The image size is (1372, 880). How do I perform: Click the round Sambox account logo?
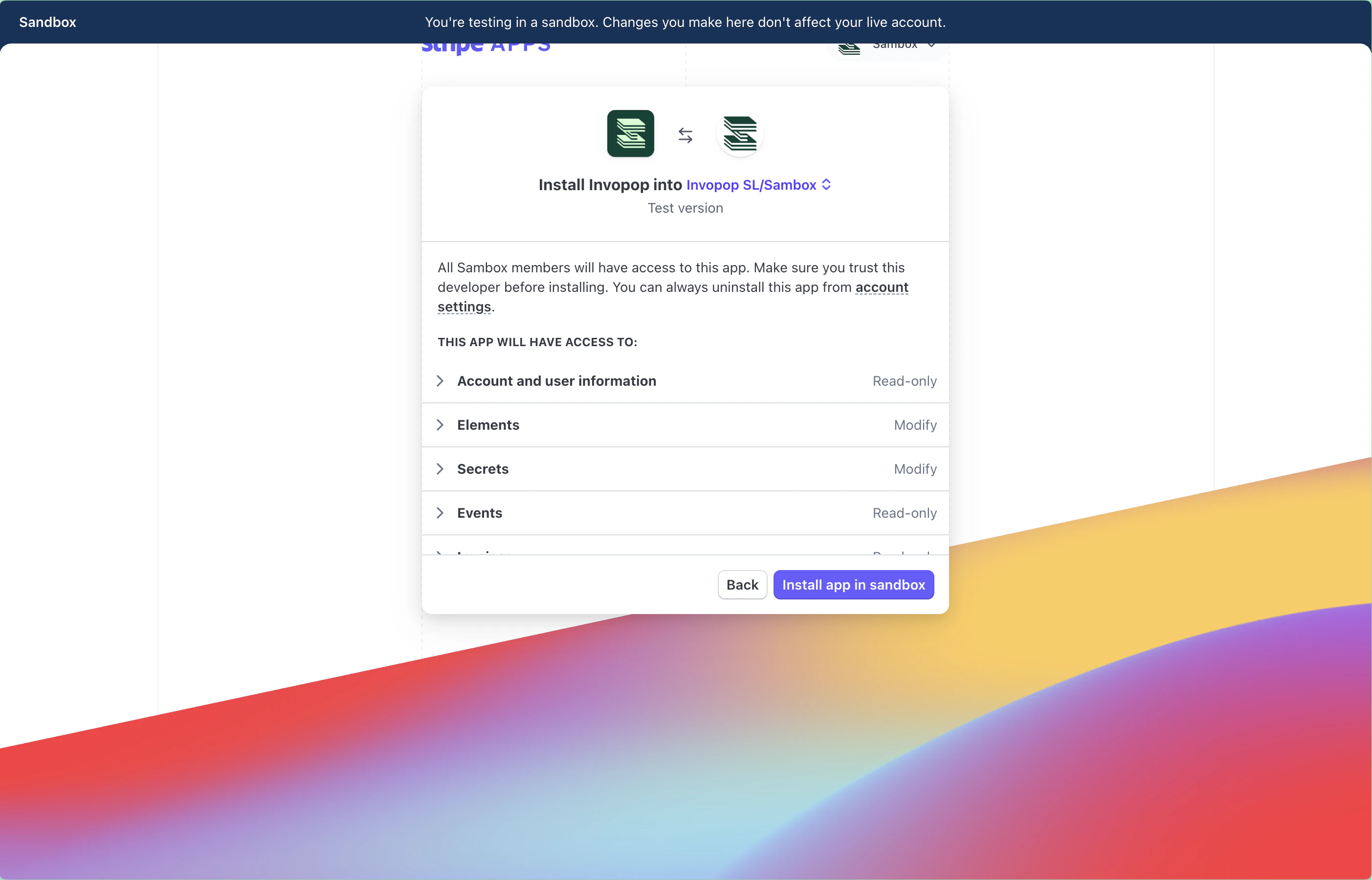click(740, 134)
